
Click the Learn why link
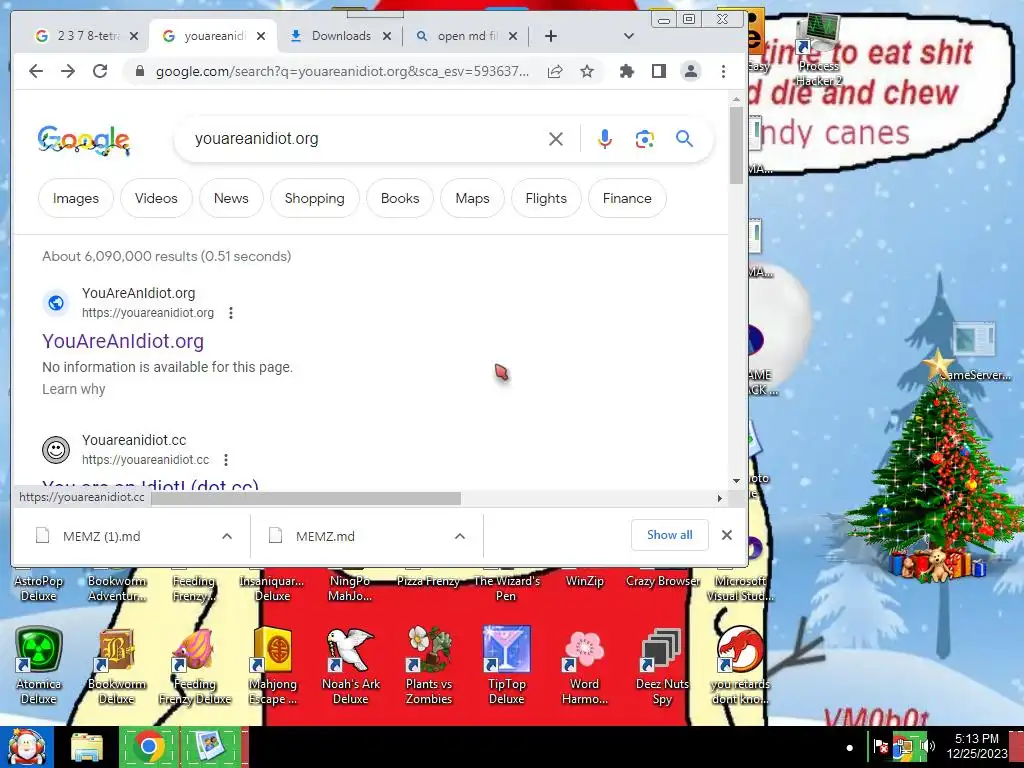tap(74, 389)
